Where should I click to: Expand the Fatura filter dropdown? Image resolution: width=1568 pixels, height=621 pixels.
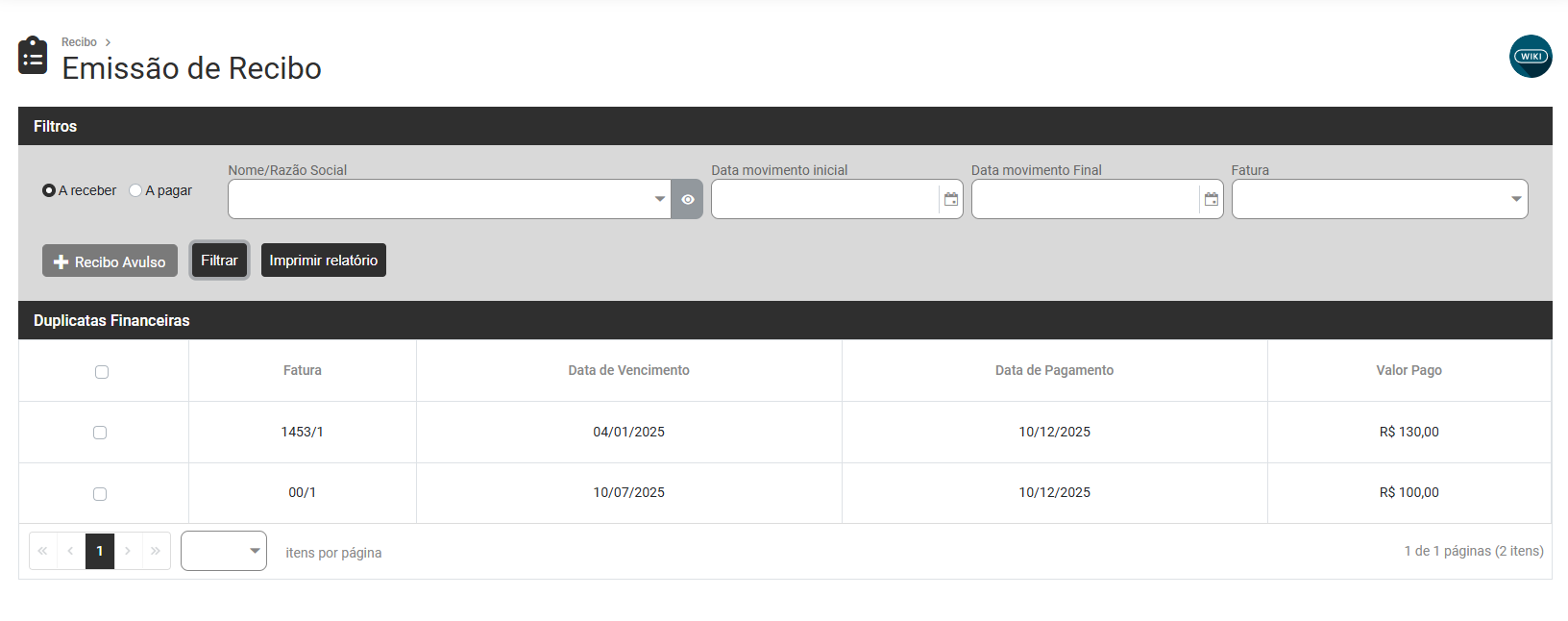click(1515, 200)
